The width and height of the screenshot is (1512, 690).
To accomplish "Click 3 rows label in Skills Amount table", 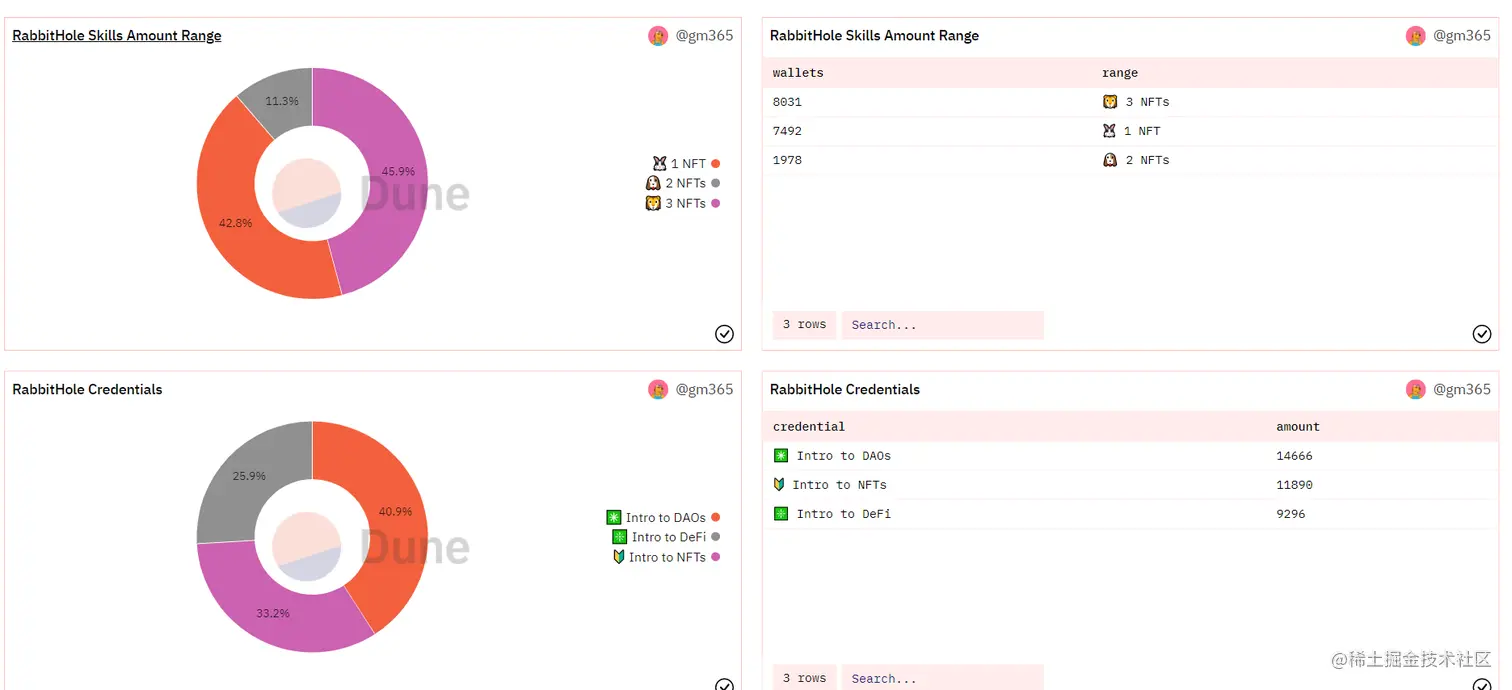I will coord(804,325).
